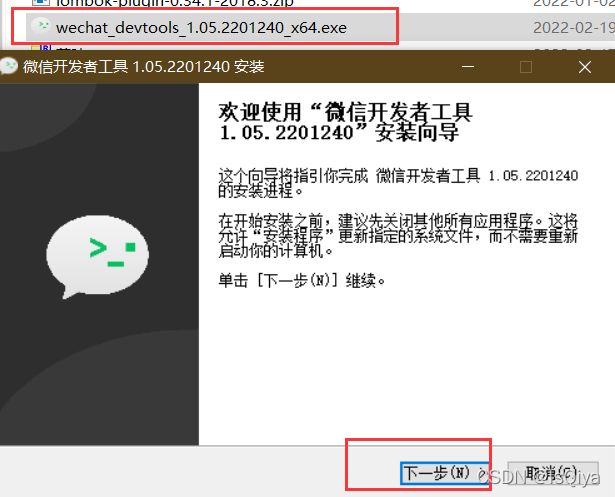This screenshot has width=615, height=497.
Task: Click the wechat_devtools exe file icon
Action: point(41,26)
